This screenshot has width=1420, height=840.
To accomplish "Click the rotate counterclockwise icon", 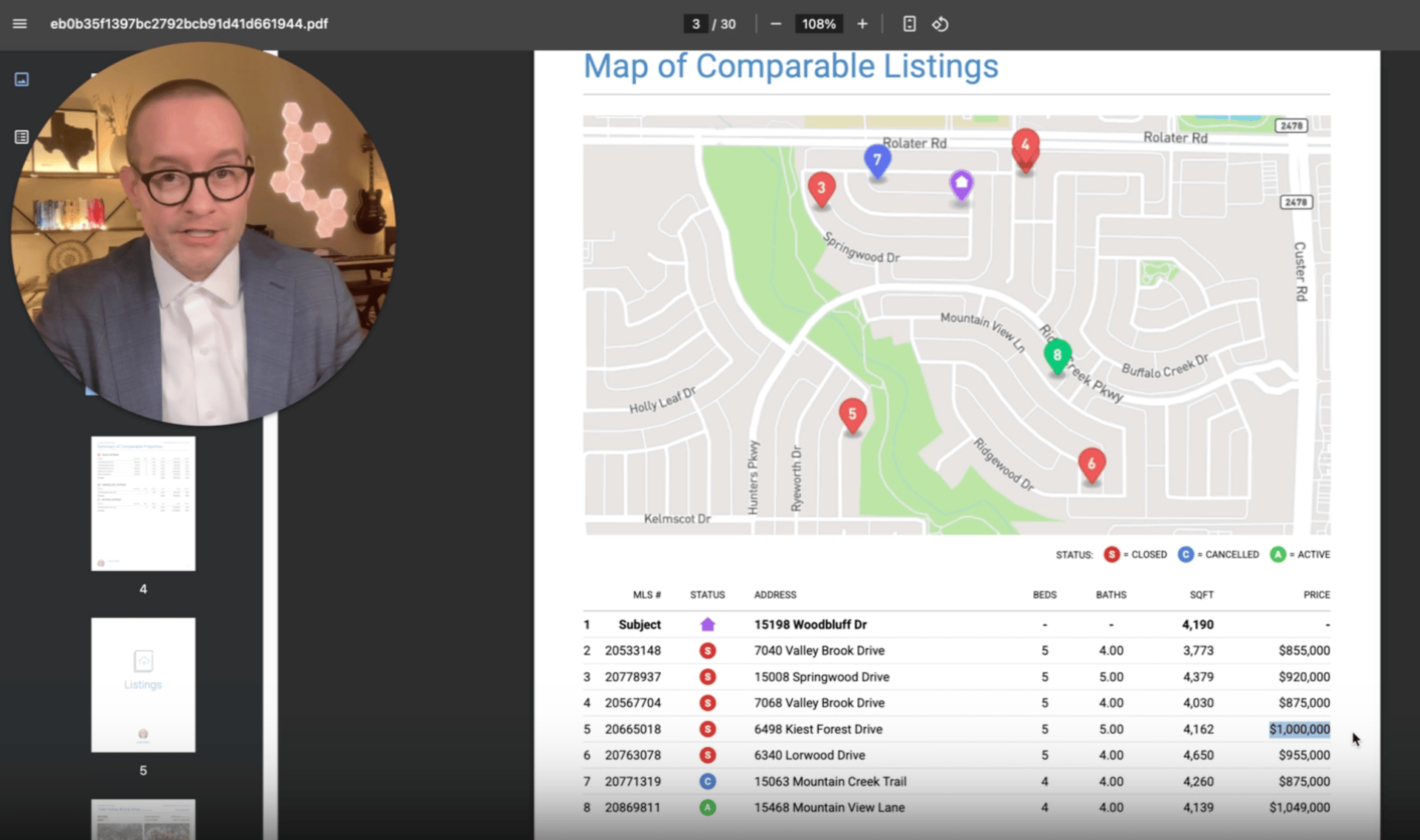I will pos(940,24).
